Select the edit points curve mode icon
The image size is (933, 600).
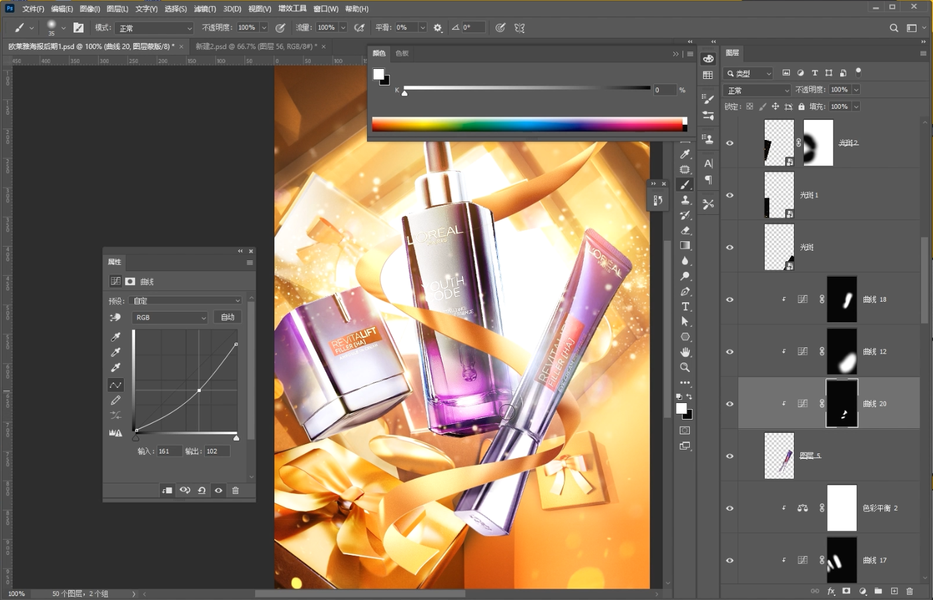(115, 385)
